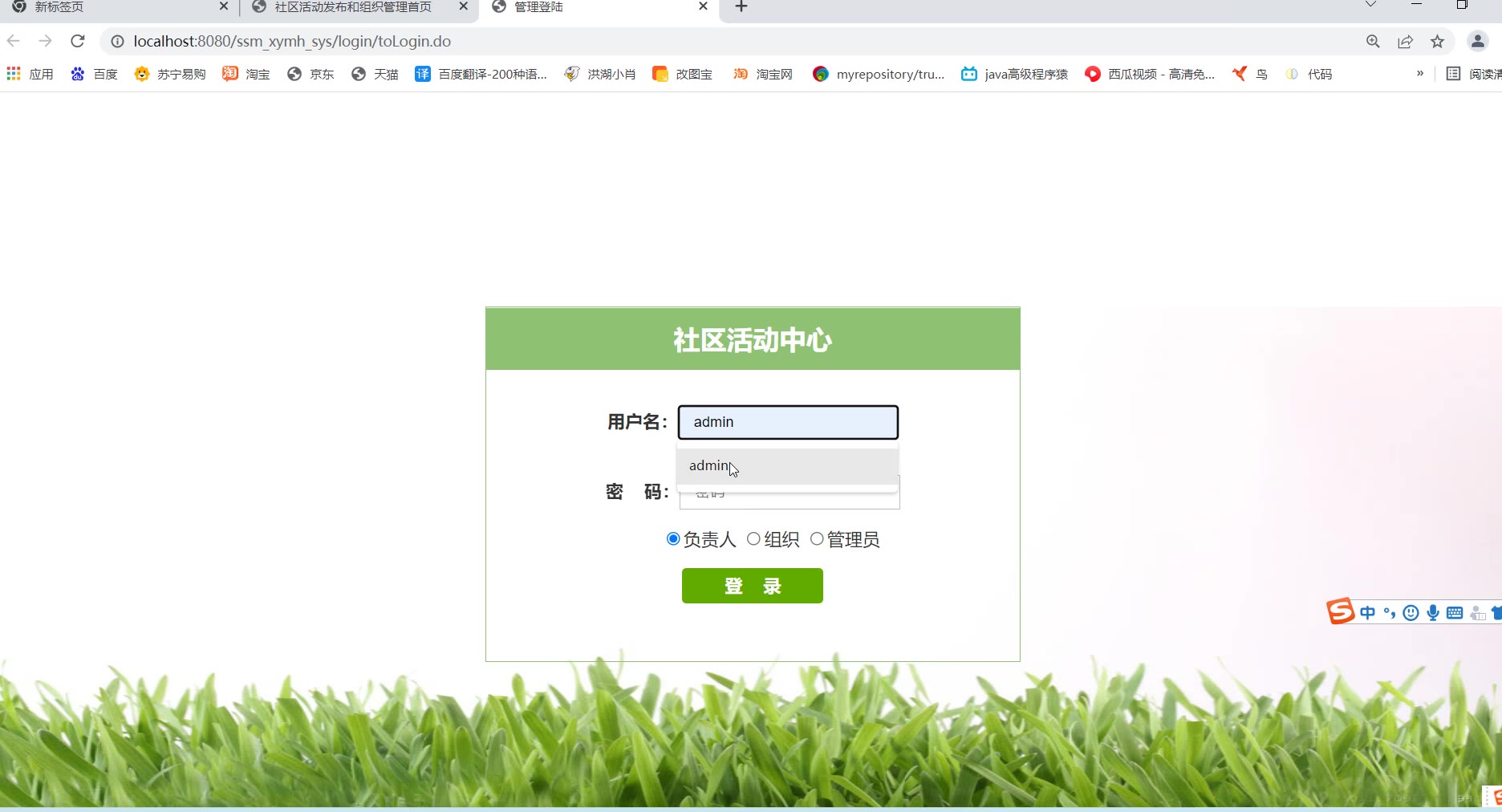Open the 天猫 bookmark

(x=375, y=74)
